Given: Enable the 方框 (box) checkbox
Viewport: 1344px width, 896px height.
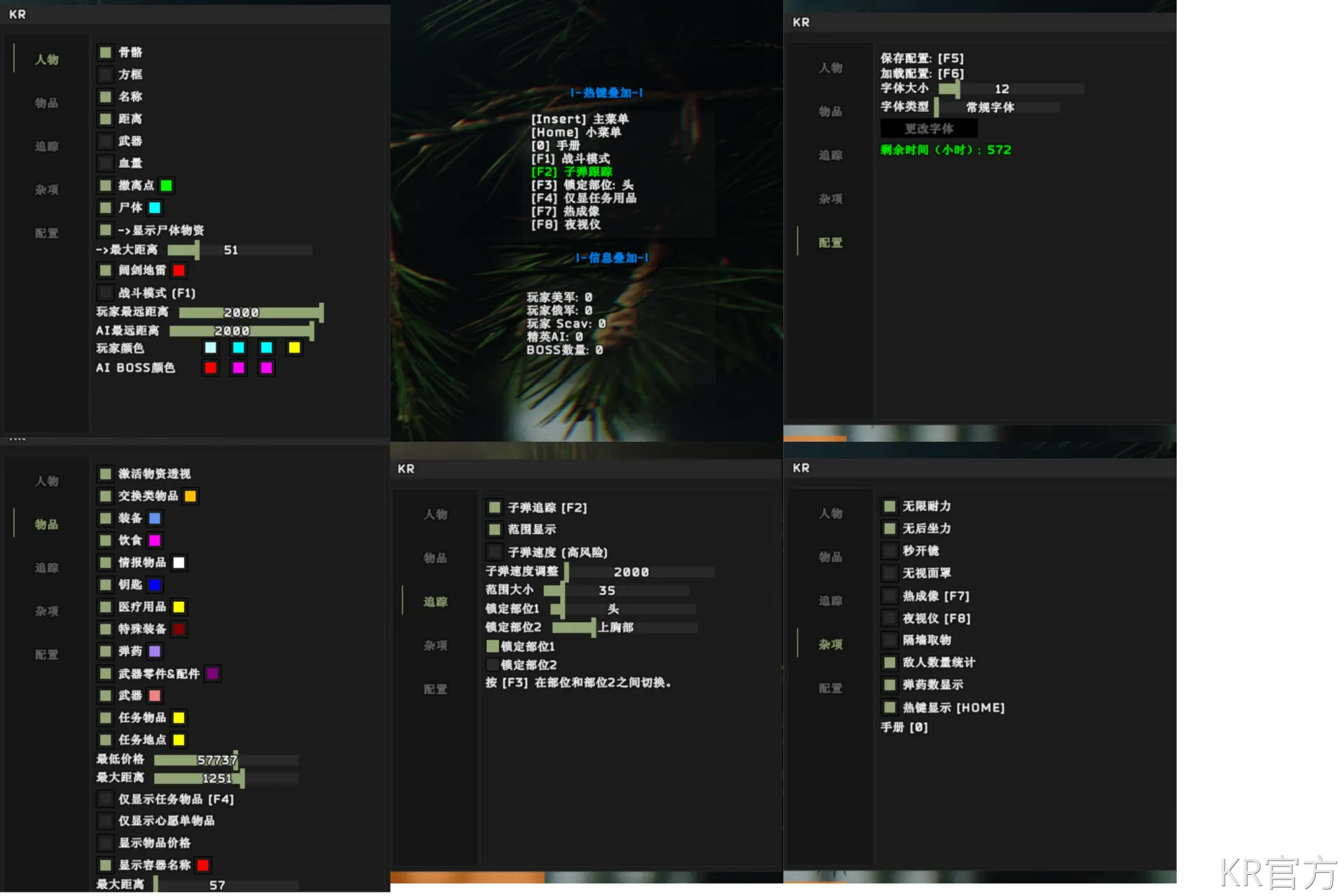Looking at the screenshot, I should (106, 74).
